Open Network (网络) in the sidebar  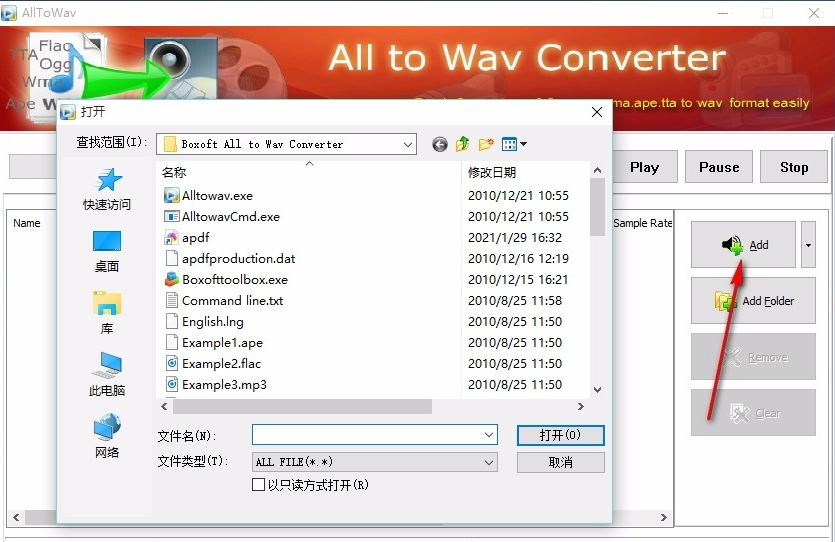(107, 436)
